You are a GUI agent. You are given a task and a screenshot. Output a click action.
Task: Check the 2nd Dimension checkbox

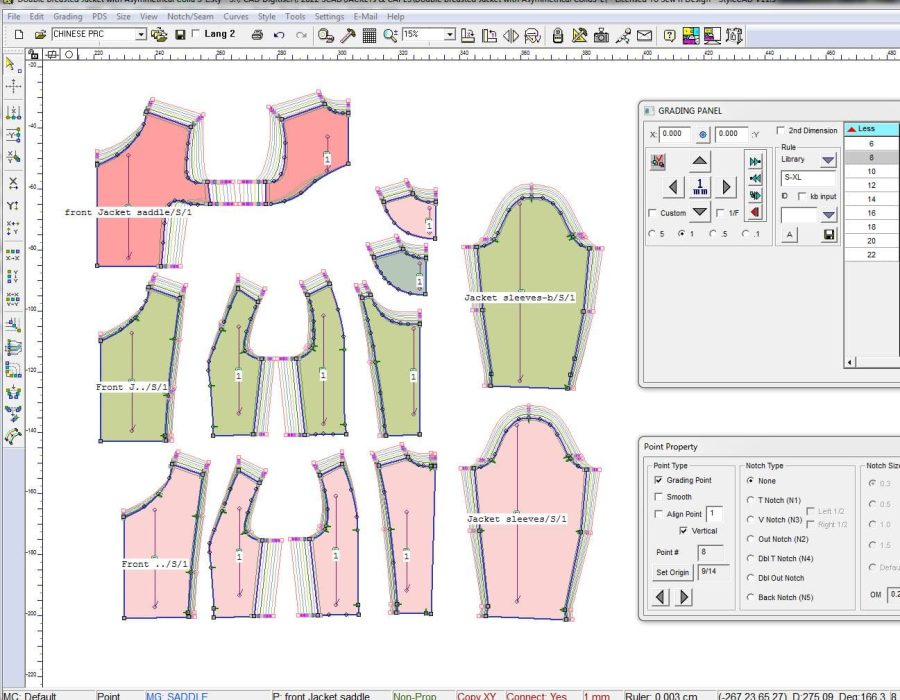(782, 131)
